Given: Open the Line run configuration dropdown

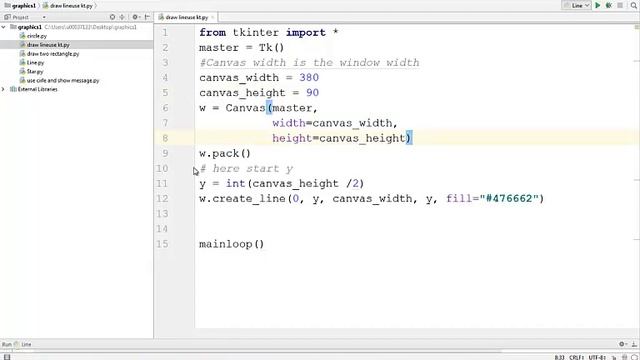Looking at the screenshot, I should tap(576, 5).
